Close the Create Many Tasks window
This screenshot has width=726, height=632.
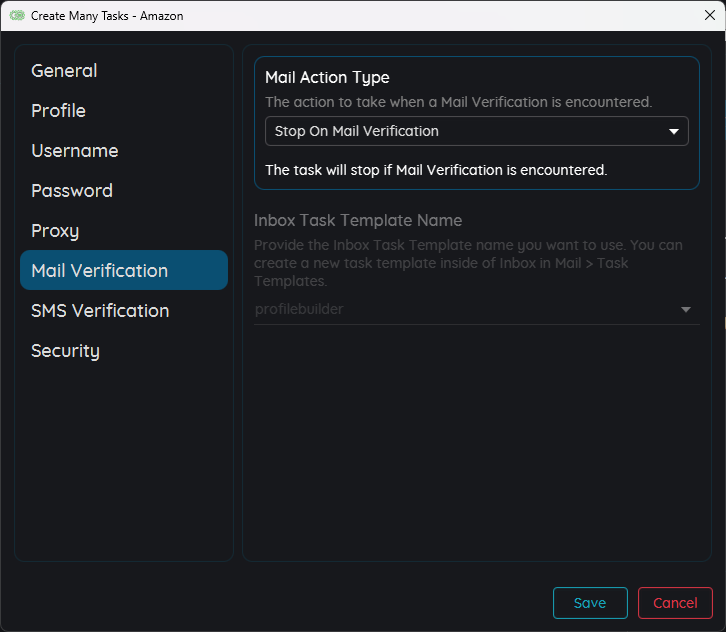point(710,16)
